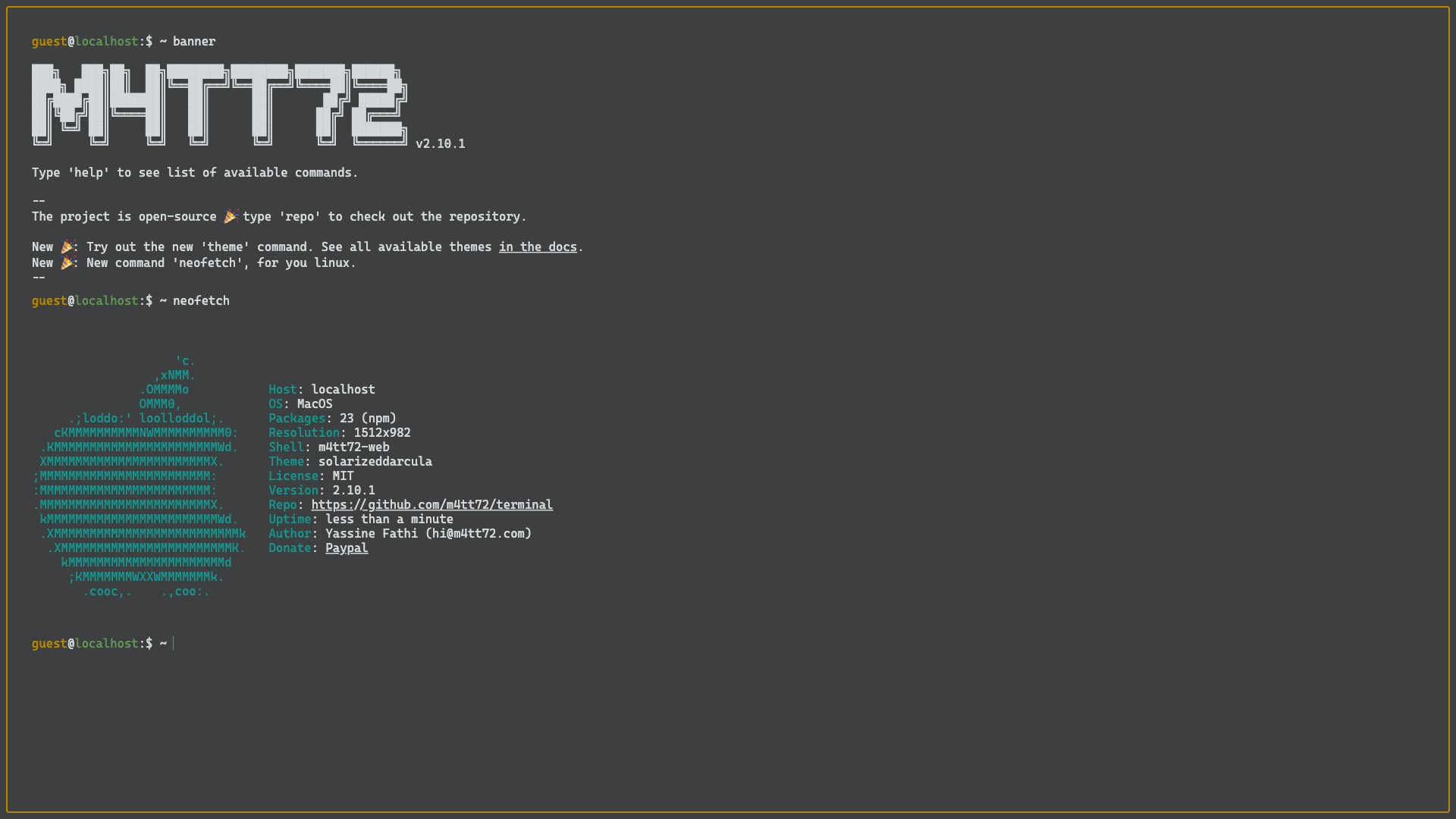Click the first 'guest@localhost' prompt

[x=85, y=42]
